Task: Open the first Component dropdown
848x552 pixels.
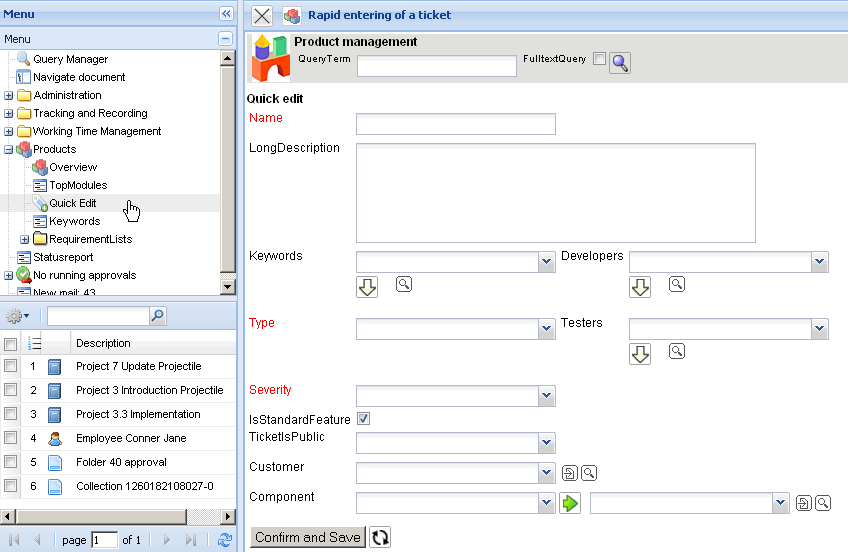Action: 547,503
